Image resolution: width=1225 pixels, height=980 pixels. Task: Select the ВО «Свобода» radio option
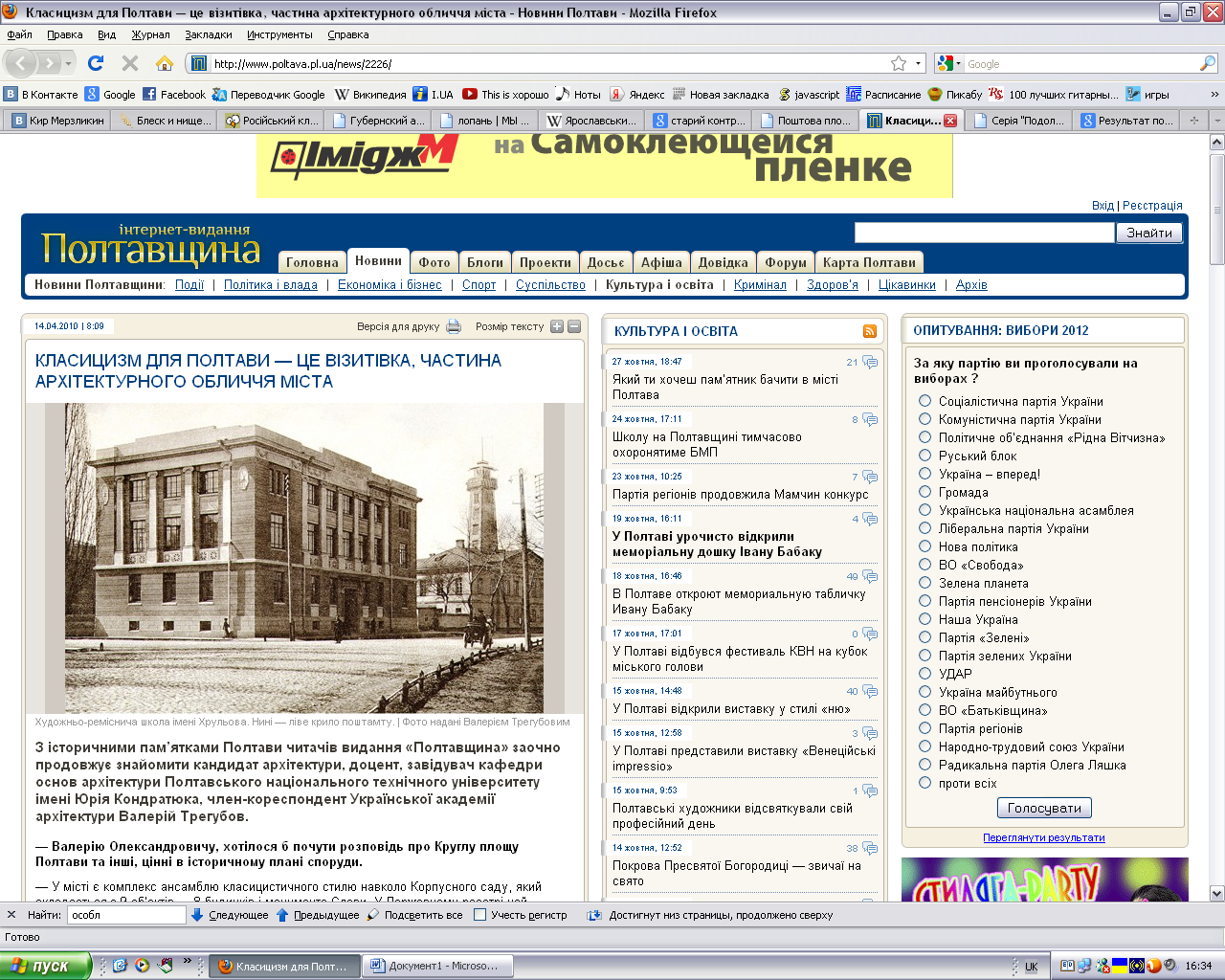(x=924, y=565)
